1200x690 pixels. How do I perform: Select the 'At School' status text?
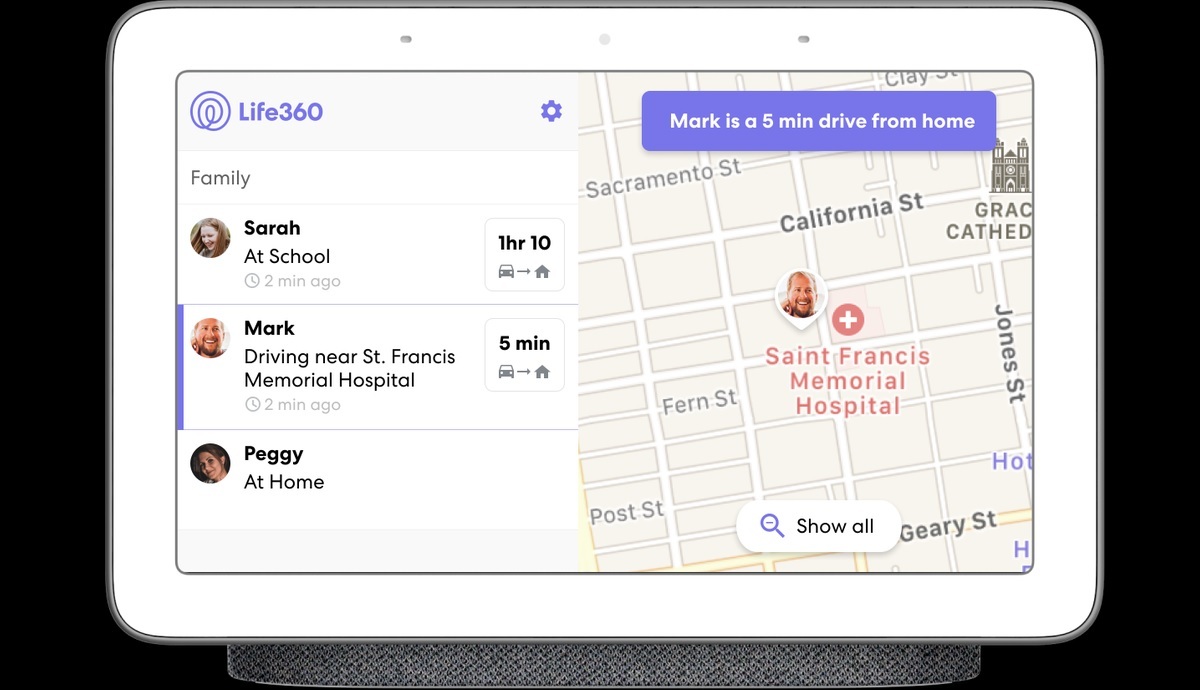(x=287, y=256)
